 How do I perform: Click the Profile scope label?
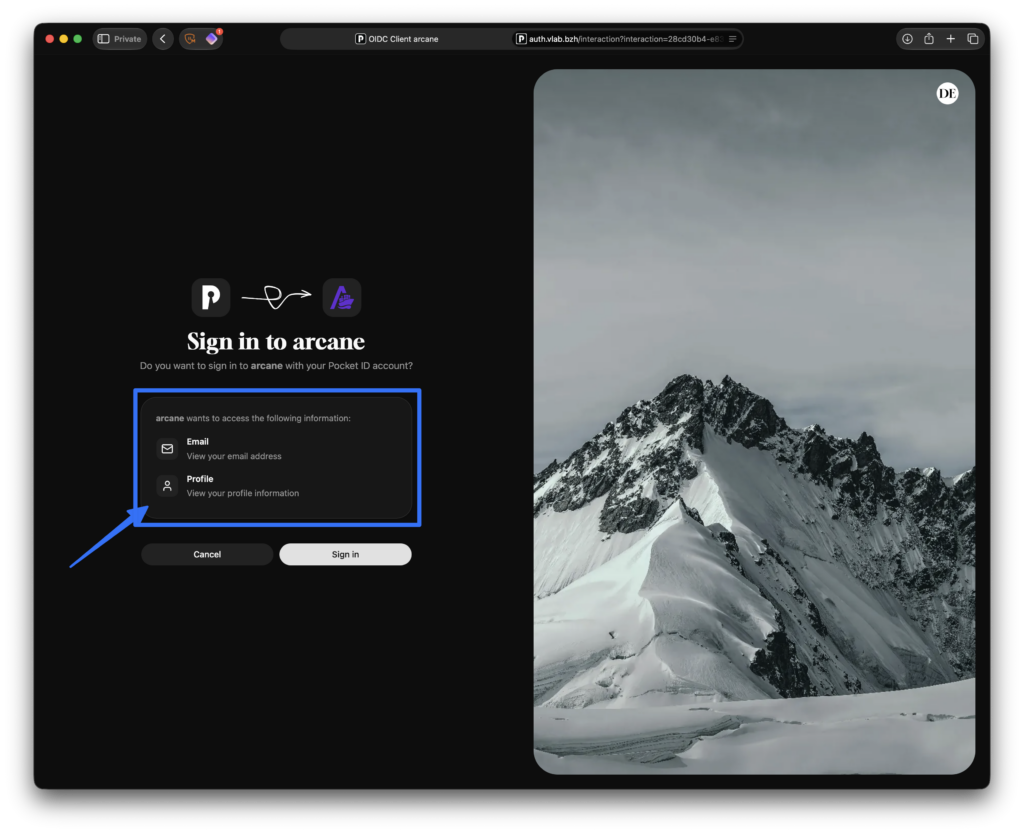[200, 479]
